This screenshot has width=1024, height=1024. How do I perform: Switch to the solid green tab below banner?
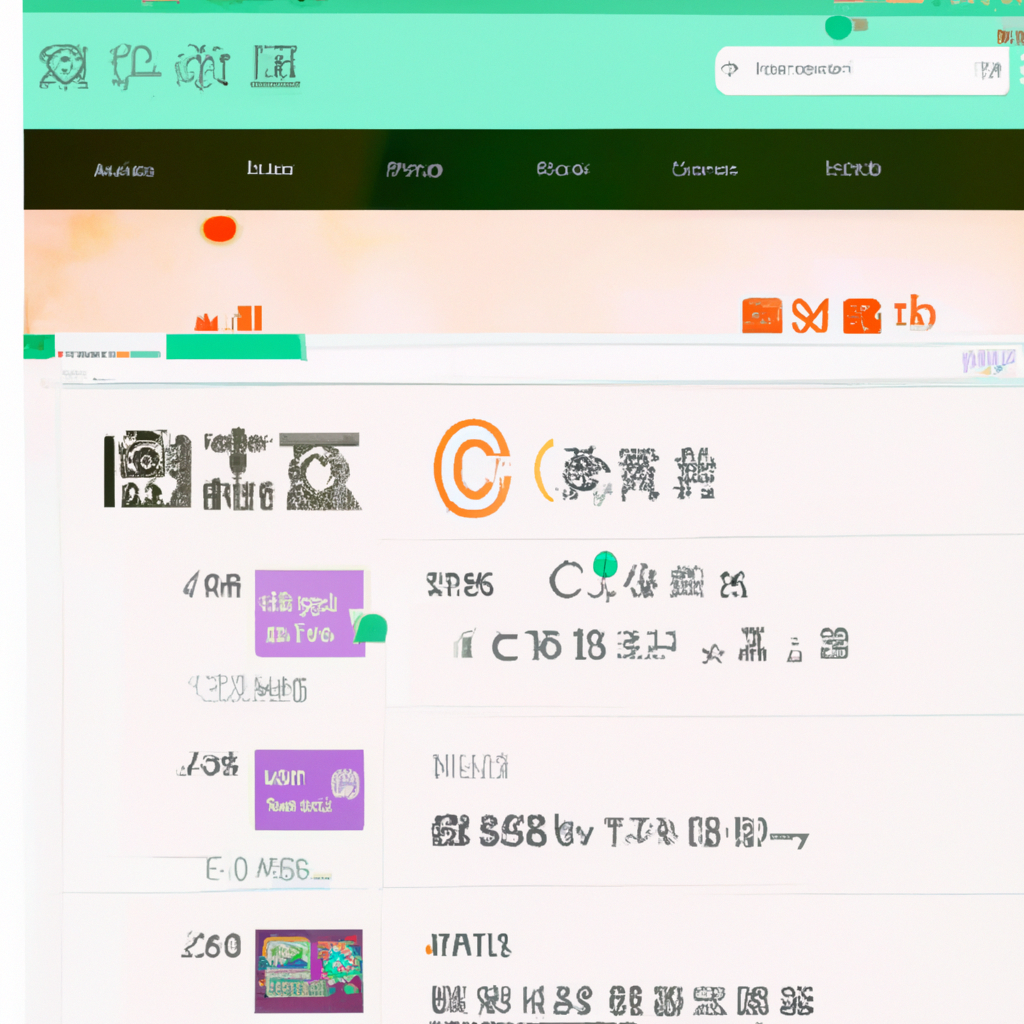[236, 347]
